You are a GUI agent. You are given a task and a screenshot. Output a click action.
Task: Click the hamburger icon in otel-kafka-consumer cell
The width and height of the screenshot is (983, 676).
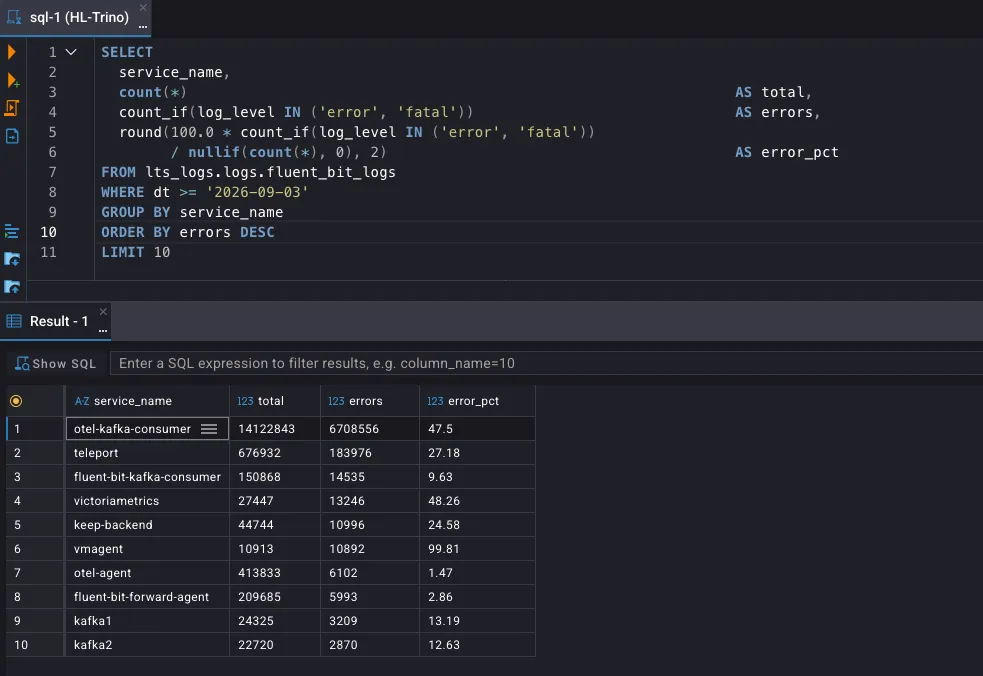[x=209, y=429]
